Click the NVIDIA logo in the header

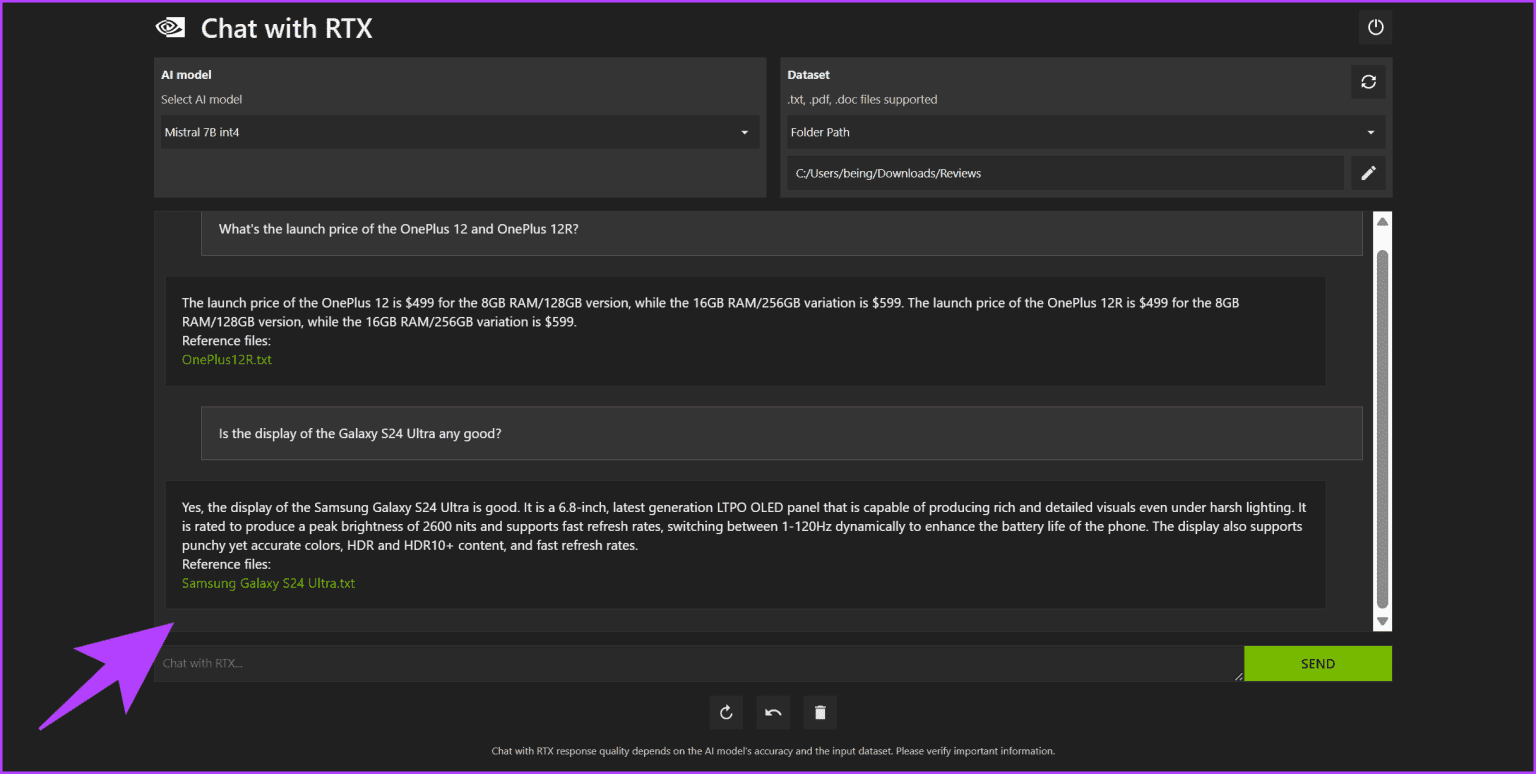170,28
